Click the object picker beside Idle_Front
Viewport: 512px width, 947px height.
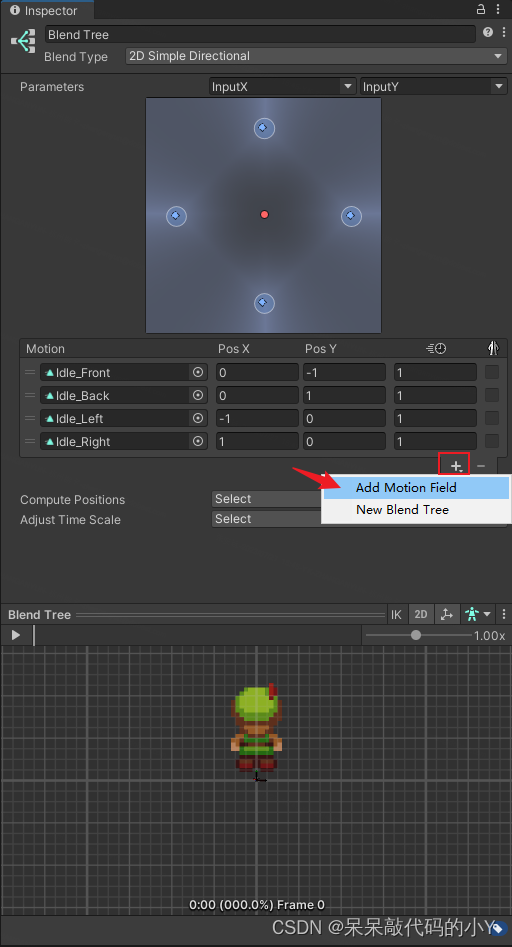pyautogui.click(x=197, y=372)
